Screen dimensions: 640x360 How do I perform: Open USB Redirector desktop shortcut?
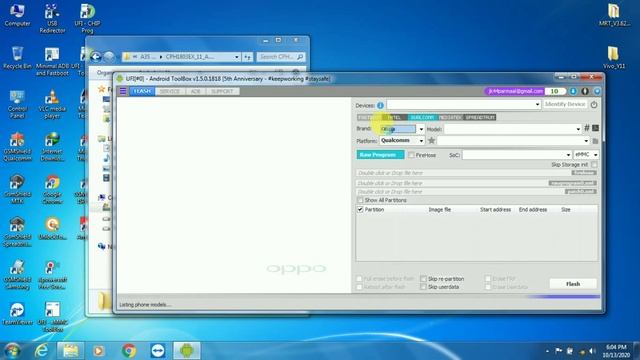(x=52, y=18)
